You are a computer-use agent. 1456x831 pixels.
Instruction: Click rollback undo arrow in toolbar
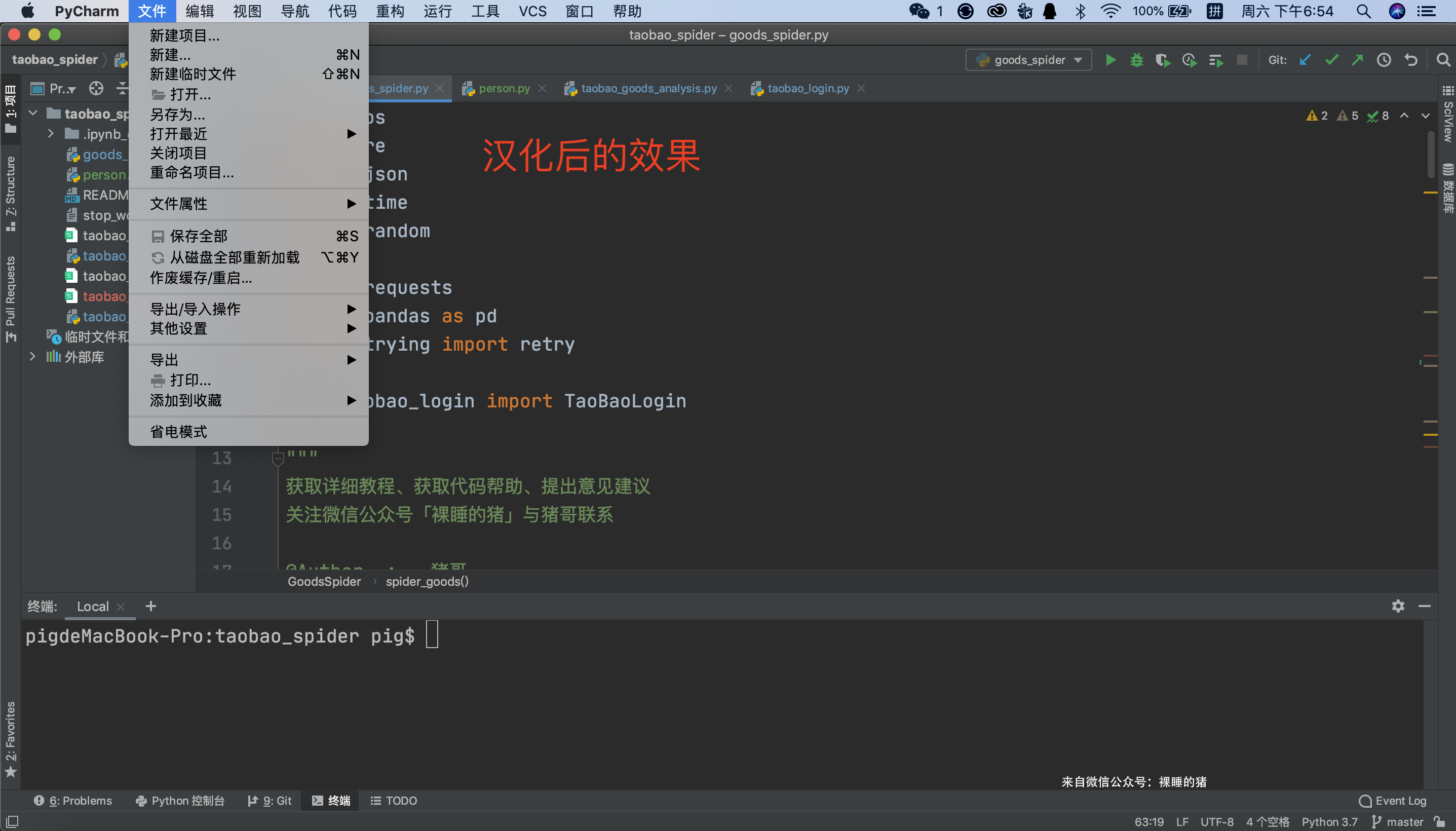coord(1411,60)
